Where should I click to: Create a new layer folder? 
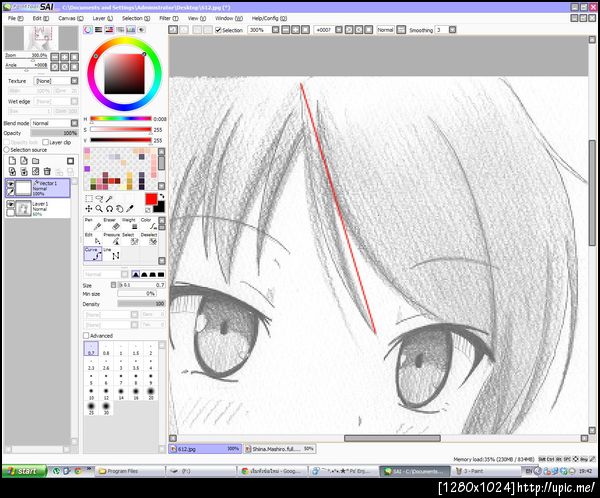tap(36, 161)
